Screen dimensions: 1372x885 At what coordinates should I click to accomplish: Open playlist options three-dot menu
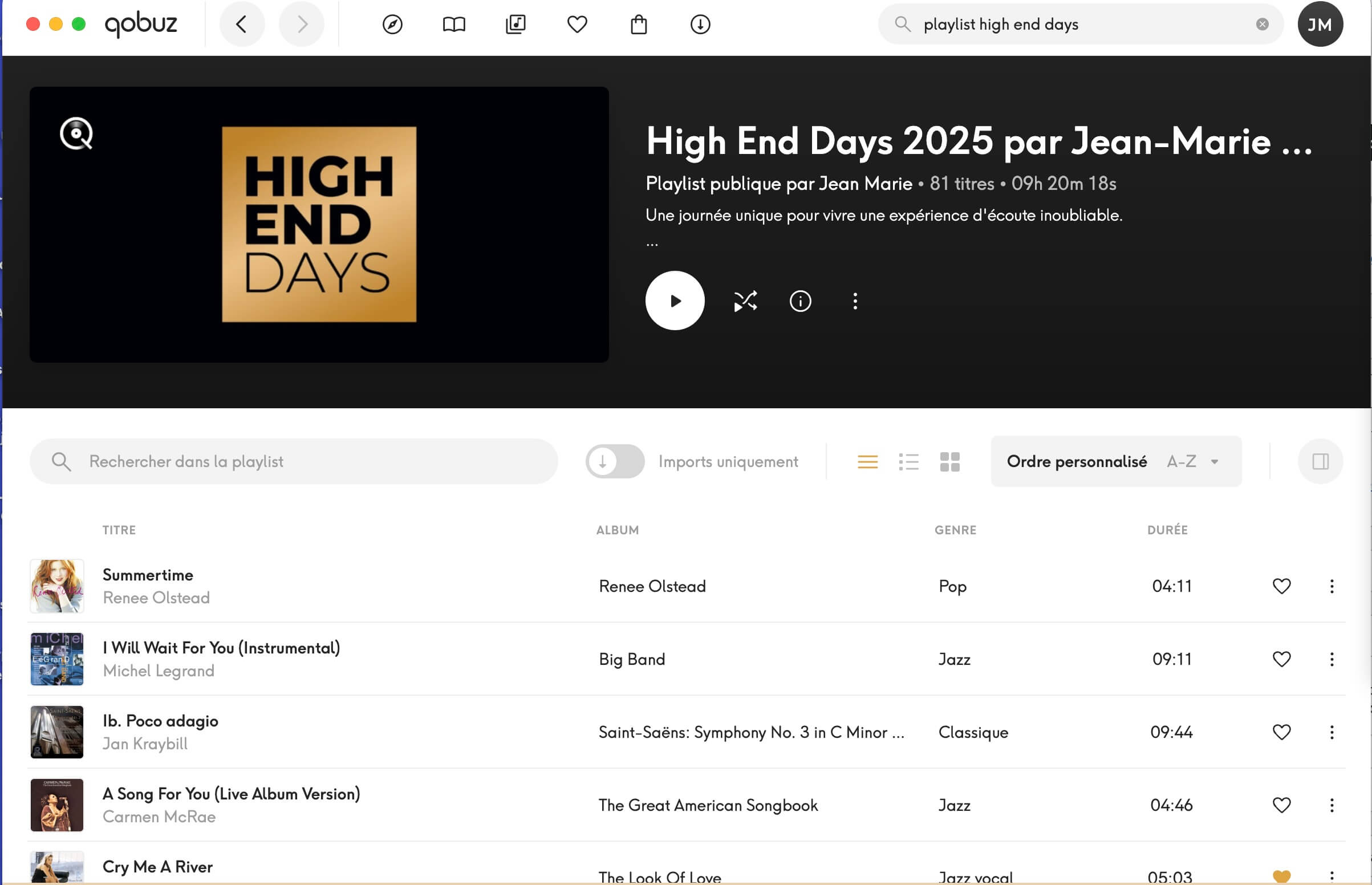tap(855, 301)
